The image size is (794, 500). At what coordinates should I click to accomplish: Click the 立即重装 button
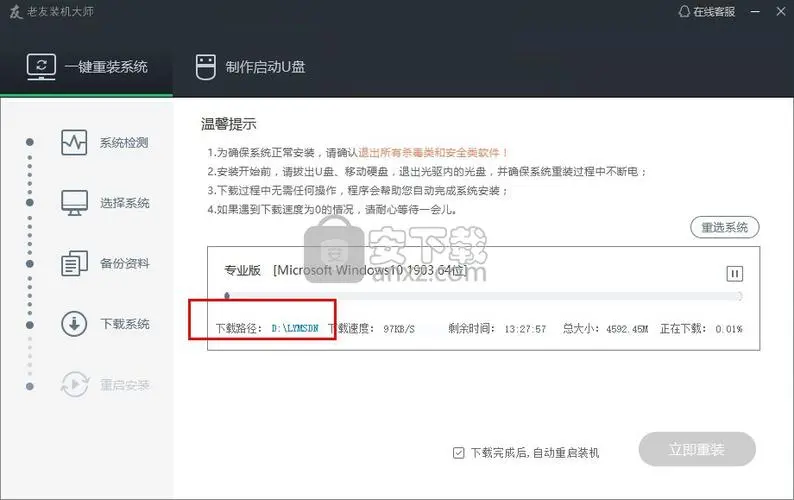pos(697,449)
